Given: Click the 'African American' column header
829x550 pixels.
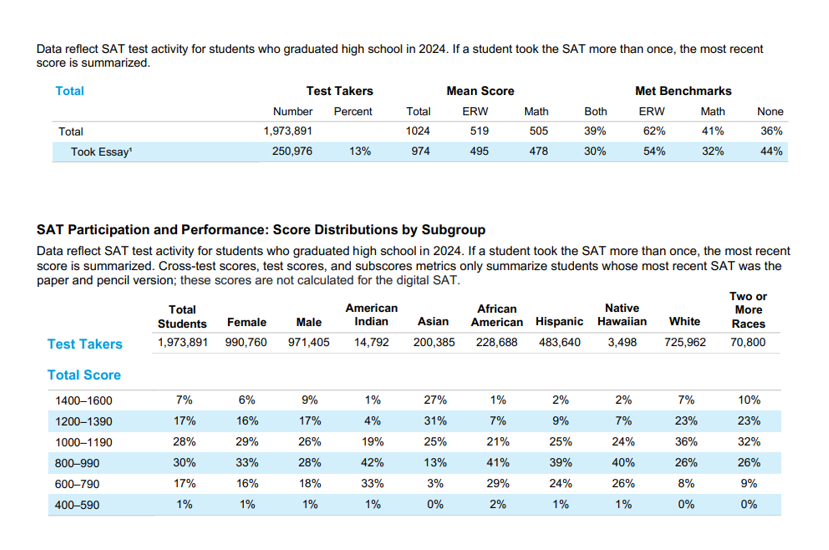Looking at the screenshot, I should tap(497, 316).
